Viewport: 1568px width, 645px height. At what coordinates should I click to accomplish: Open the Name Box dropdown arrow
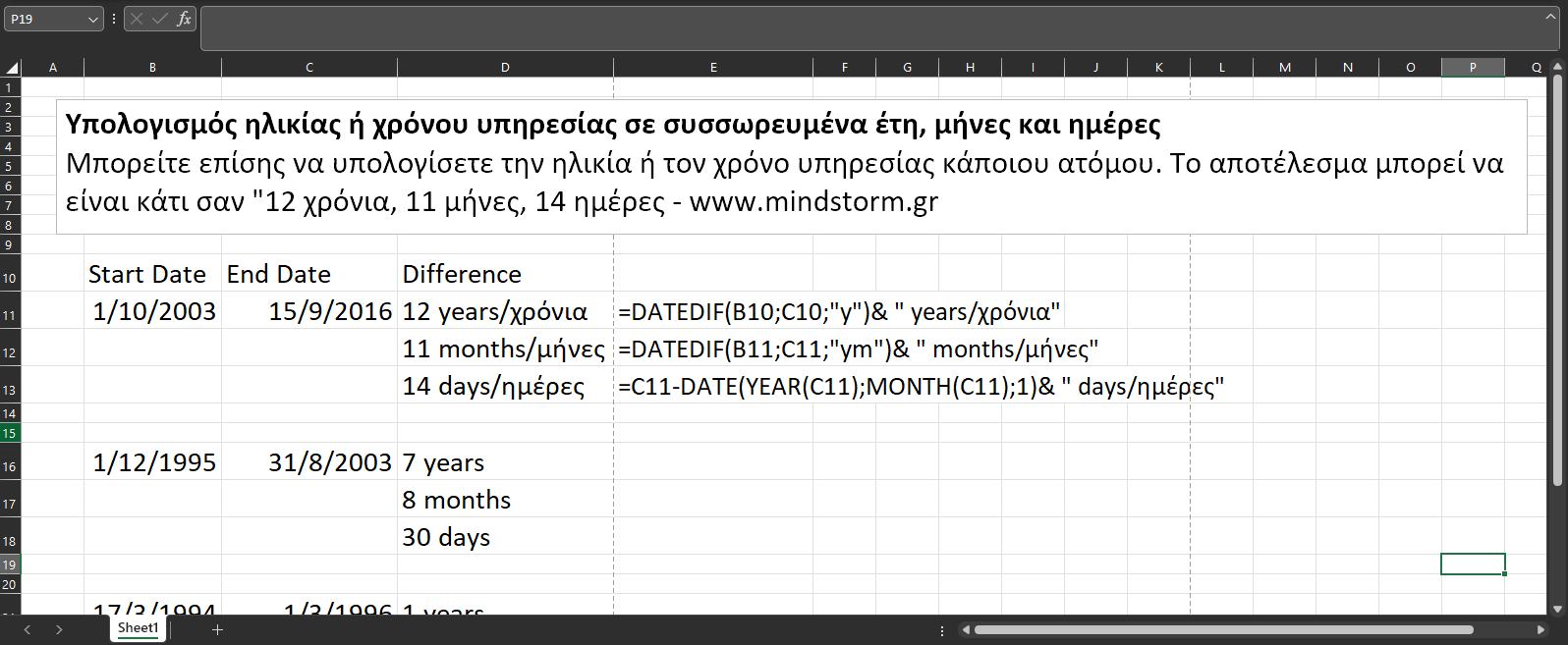point(92,19)
